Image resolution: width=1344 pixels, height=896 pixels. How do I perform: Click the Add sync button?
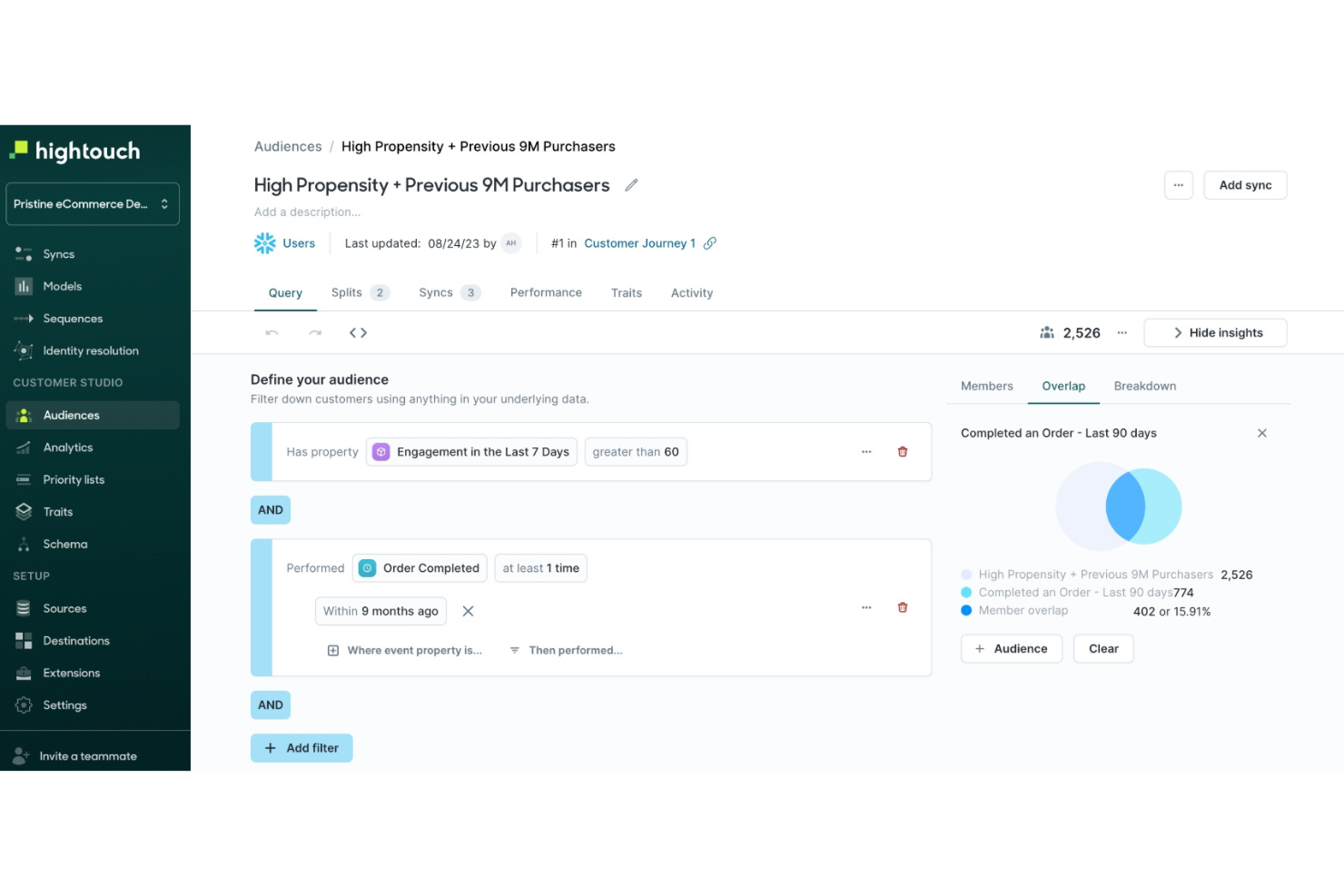1245,185
